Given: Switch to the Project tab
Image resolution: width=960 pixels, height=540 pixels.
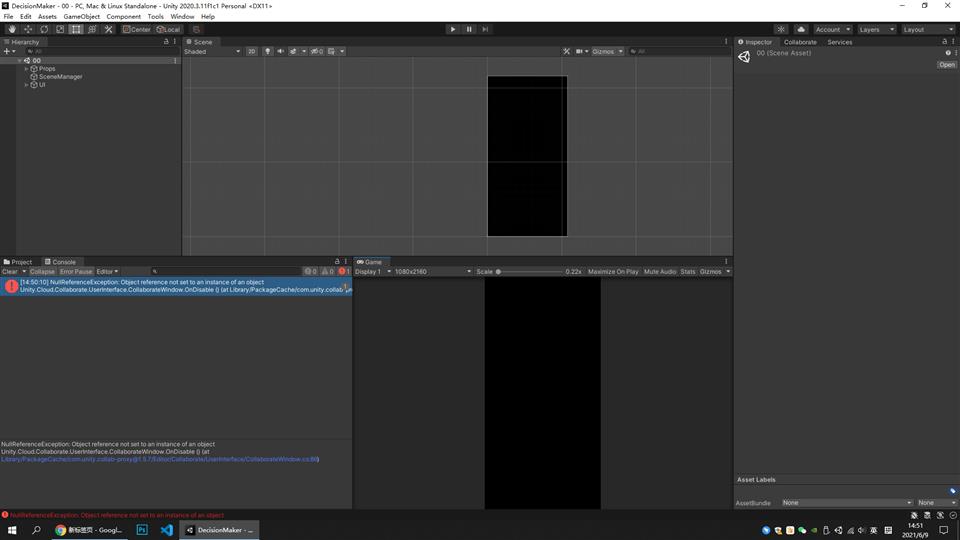Looking at the screenshot, I should coord(18,261).
